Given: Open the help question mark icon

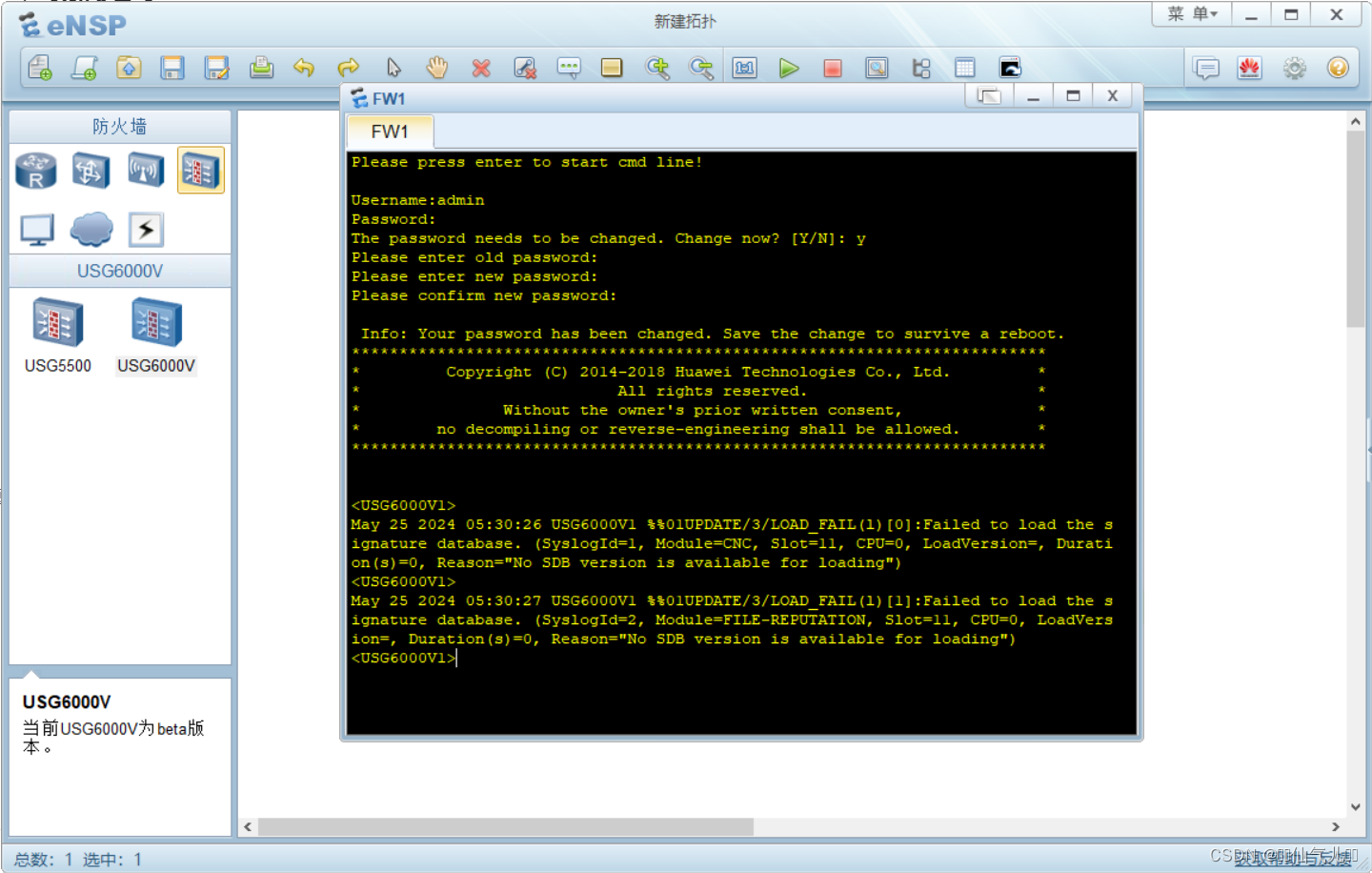Looking at the screenshot, I should tap(1338, 68).
